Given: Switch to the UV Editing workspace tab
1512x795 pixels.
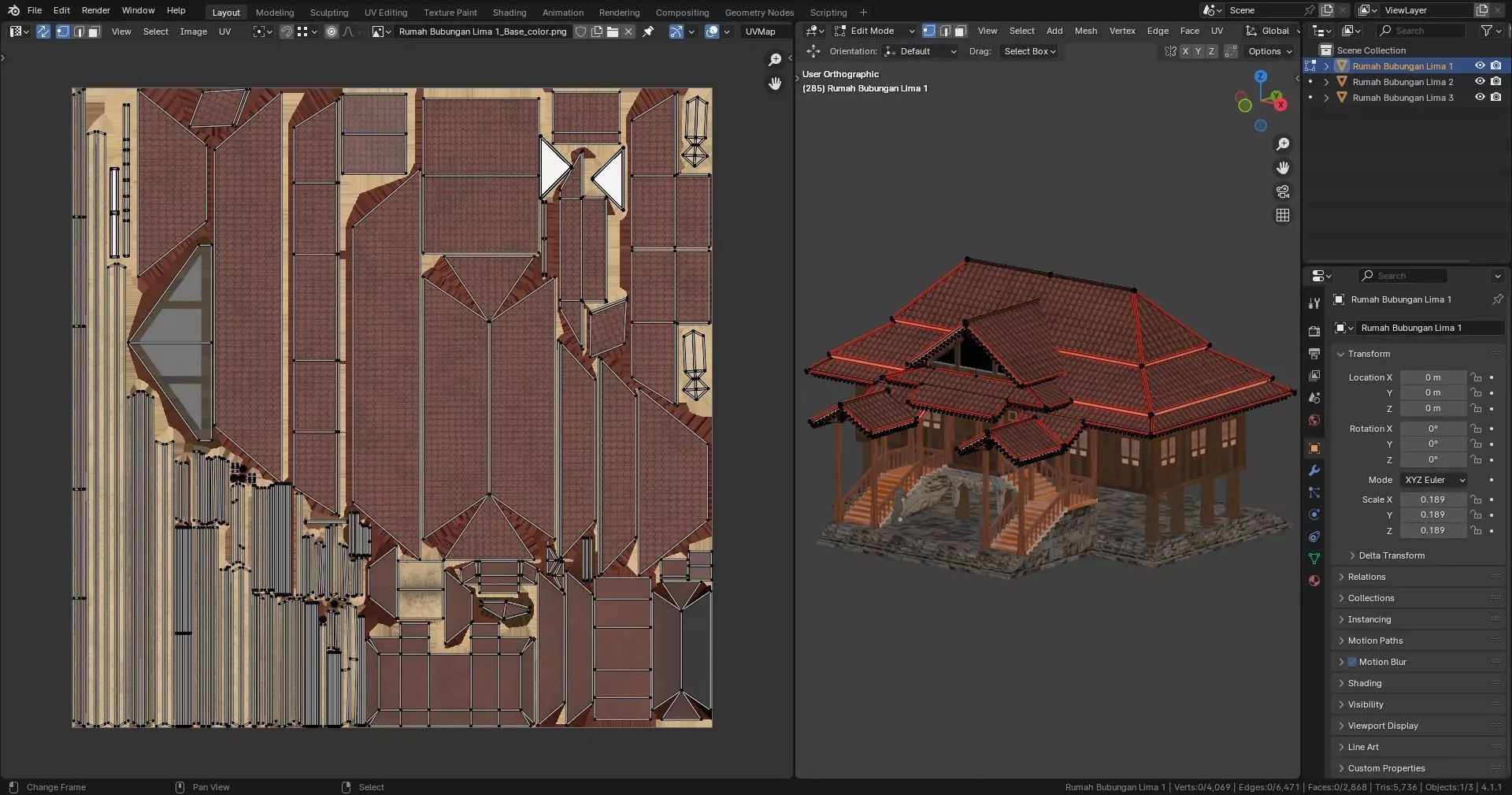Looking at the screenshot, I should 386,13.
